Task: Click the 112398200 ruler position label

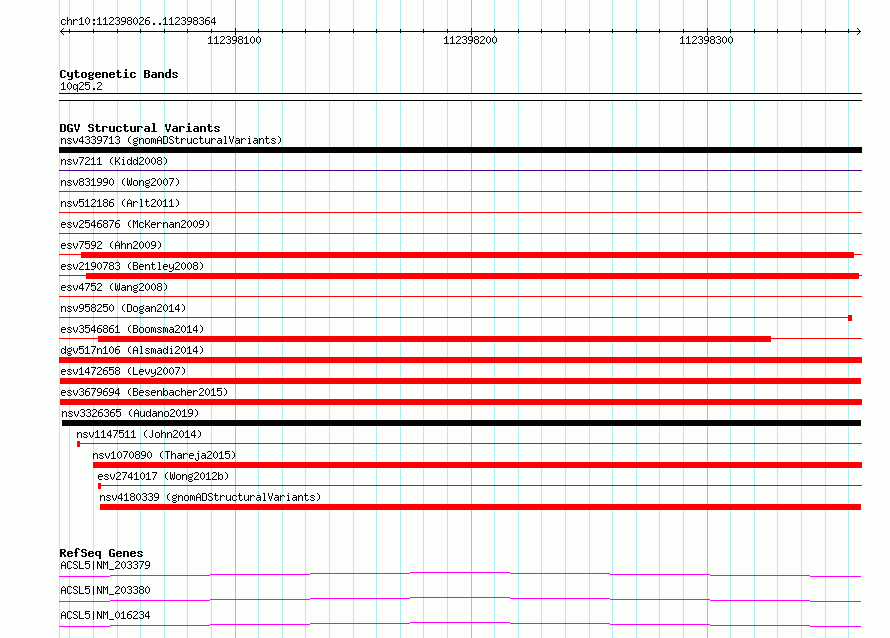Action: pos(470,40)
